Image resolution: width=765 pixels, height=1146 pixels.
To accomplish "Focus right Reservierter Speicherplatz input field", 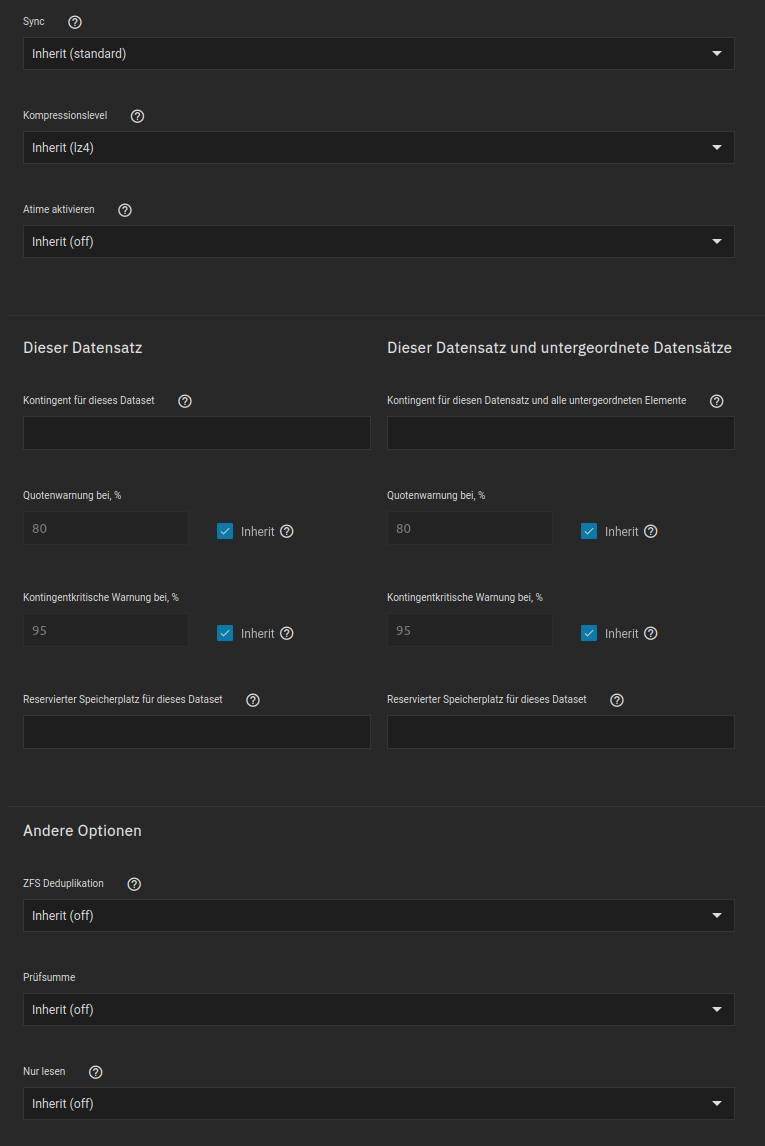I will (560, 732).
